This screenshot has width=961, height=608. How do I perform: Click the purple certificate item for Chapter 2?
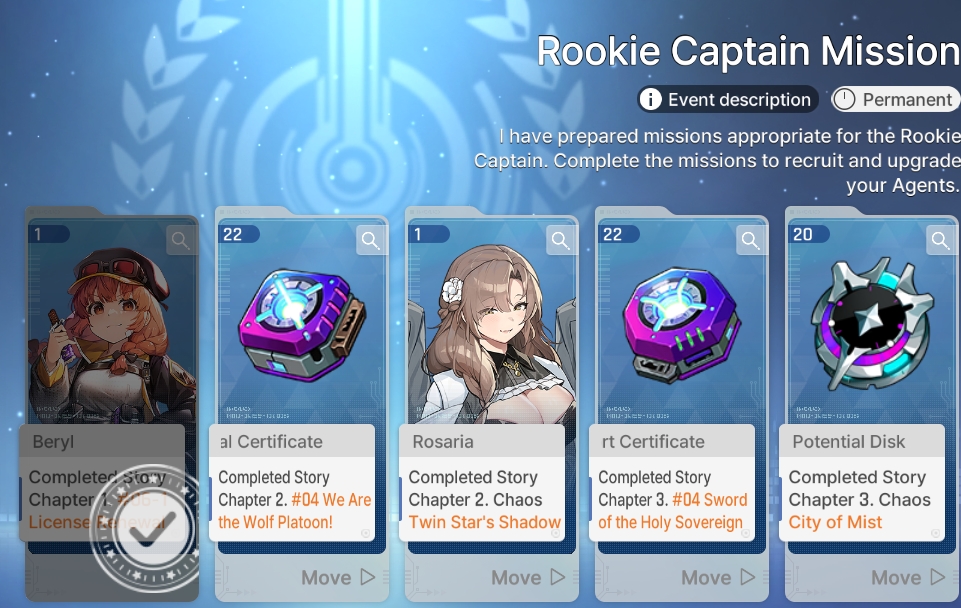tap(302, 324)
